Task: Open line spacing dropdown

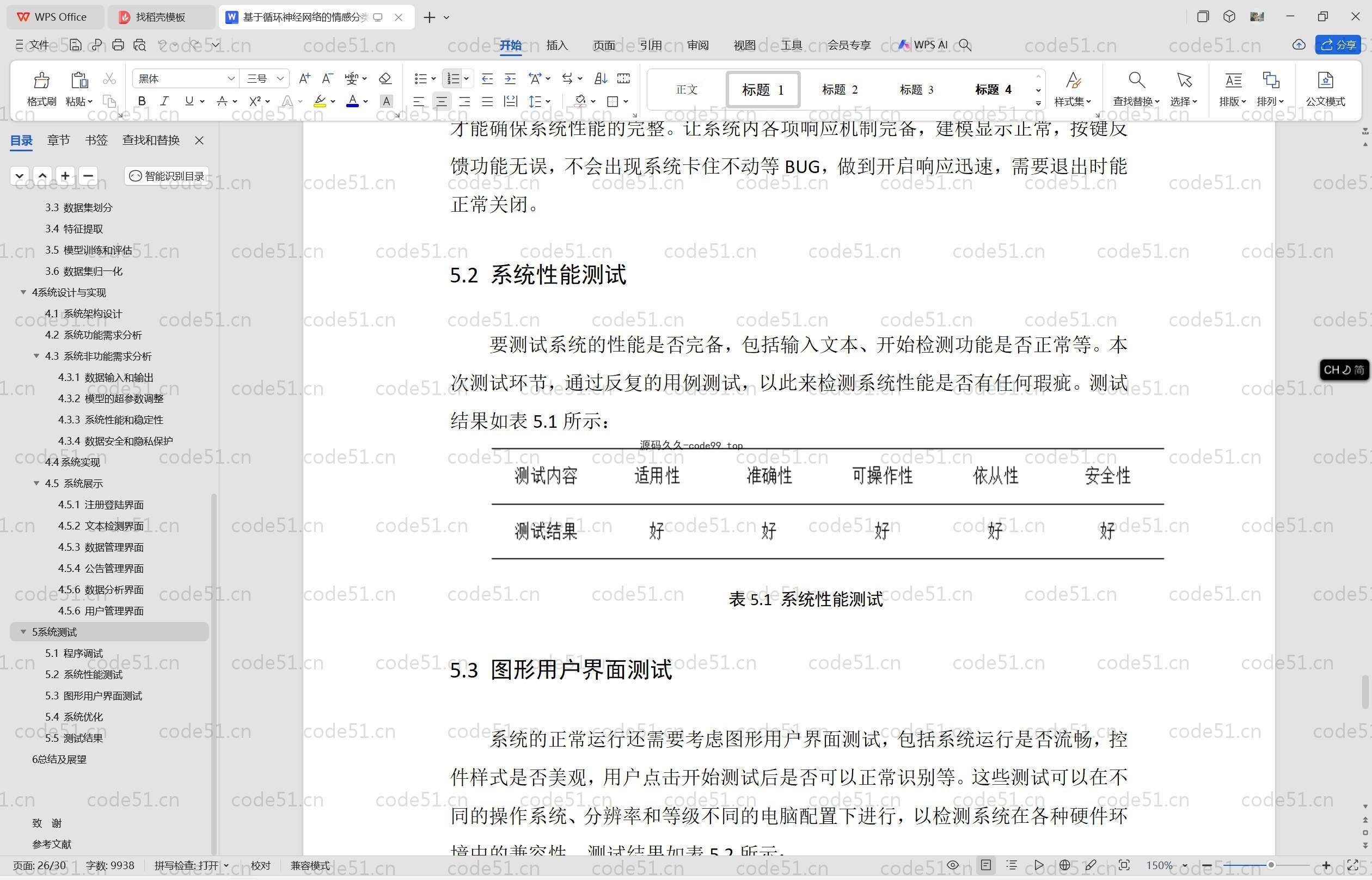Action: pyautogui.click(x=548, y=102)
